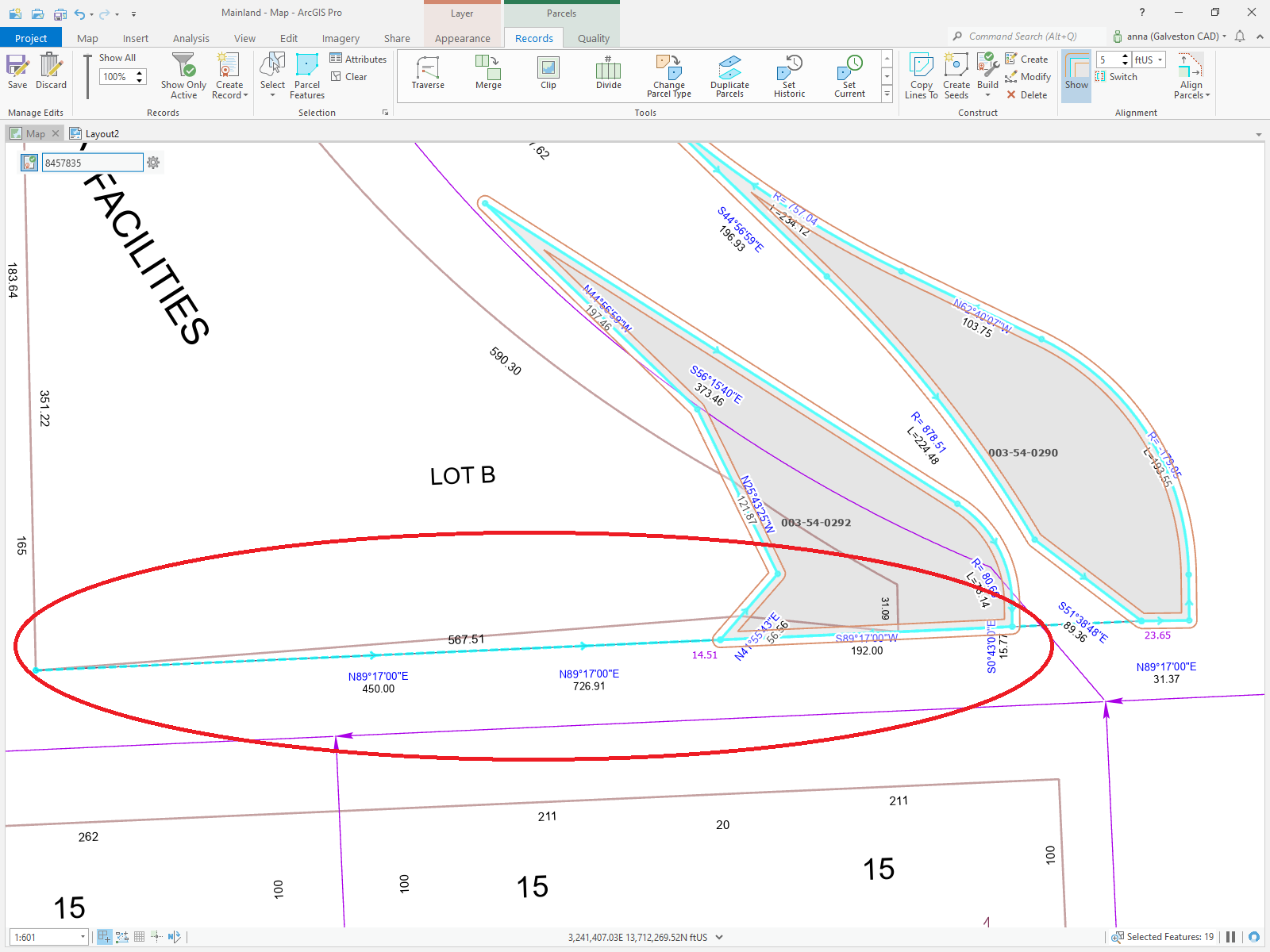Viewport: 1270px width, 952px height.
Task: Apply Set Current to parcels
Action: 849,76
